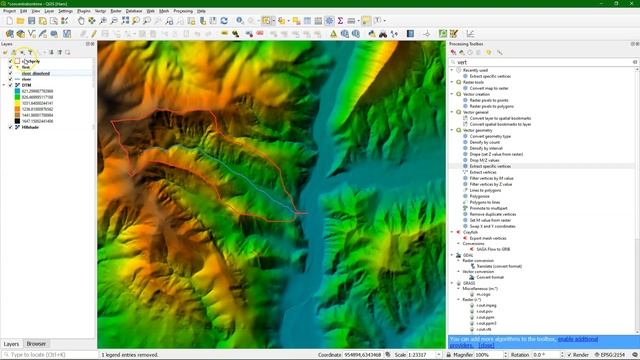
Task: Select the Identify Features tool
Action: [x=240, y=20]
